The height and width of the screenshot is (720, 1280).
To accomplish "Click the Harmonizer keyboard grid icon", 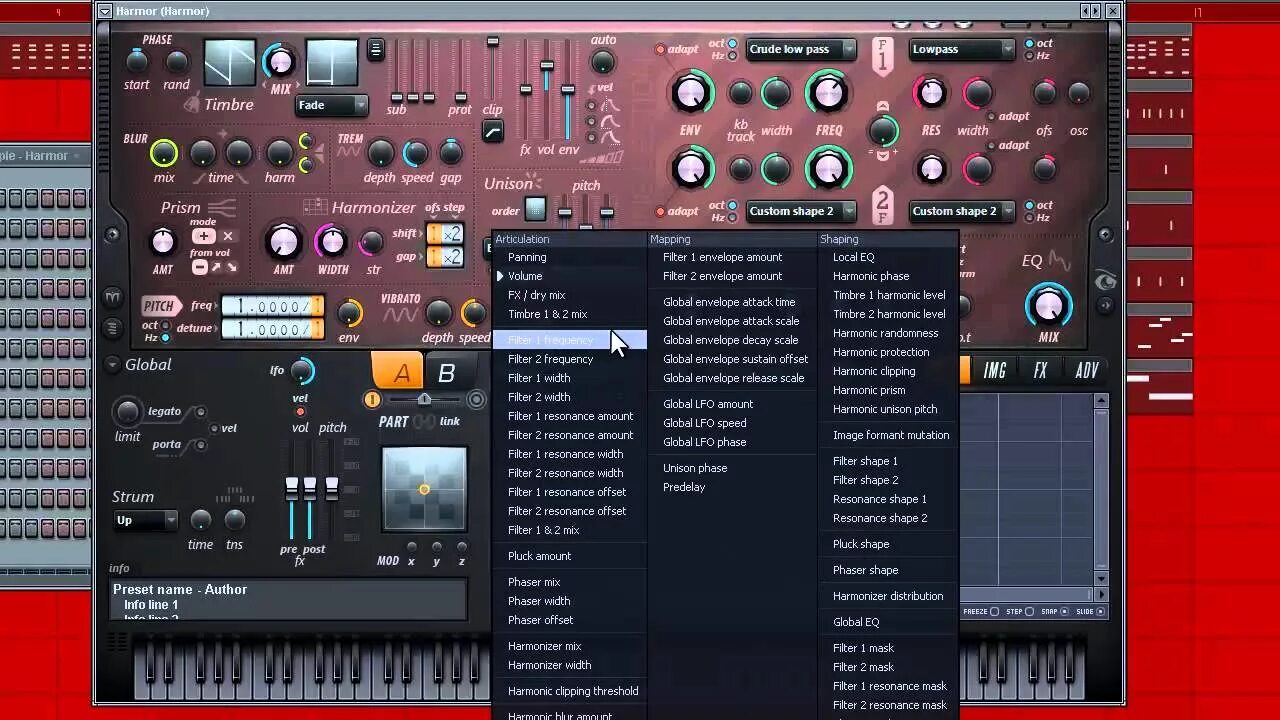I will [x=315, y=207].
